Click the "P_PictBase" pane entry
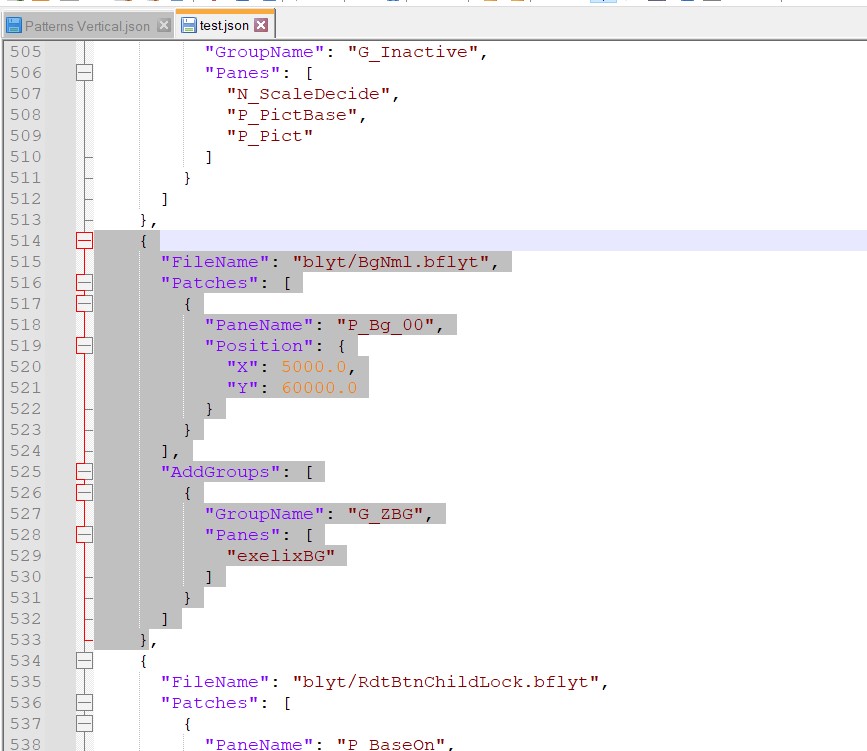 tap(292, 115)
